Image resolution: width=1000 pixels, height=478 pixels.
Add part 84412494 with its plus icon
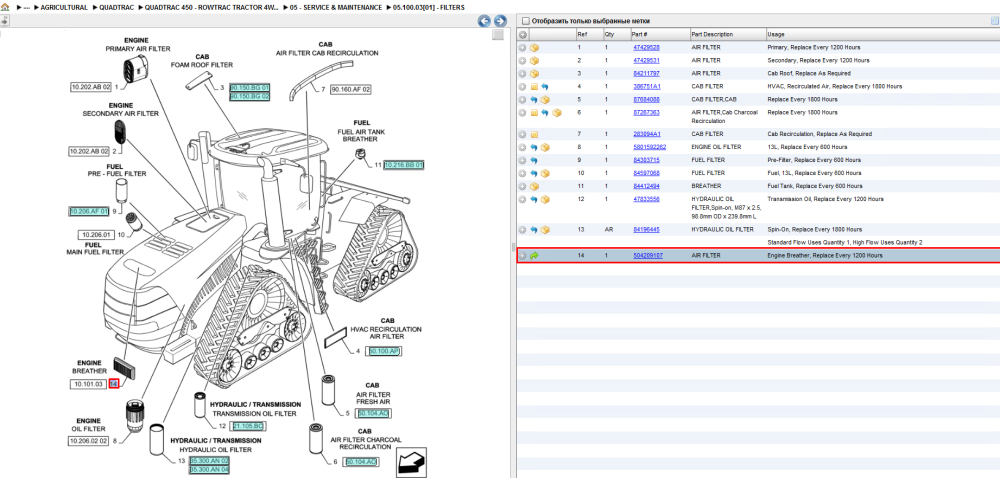[522, 186]
